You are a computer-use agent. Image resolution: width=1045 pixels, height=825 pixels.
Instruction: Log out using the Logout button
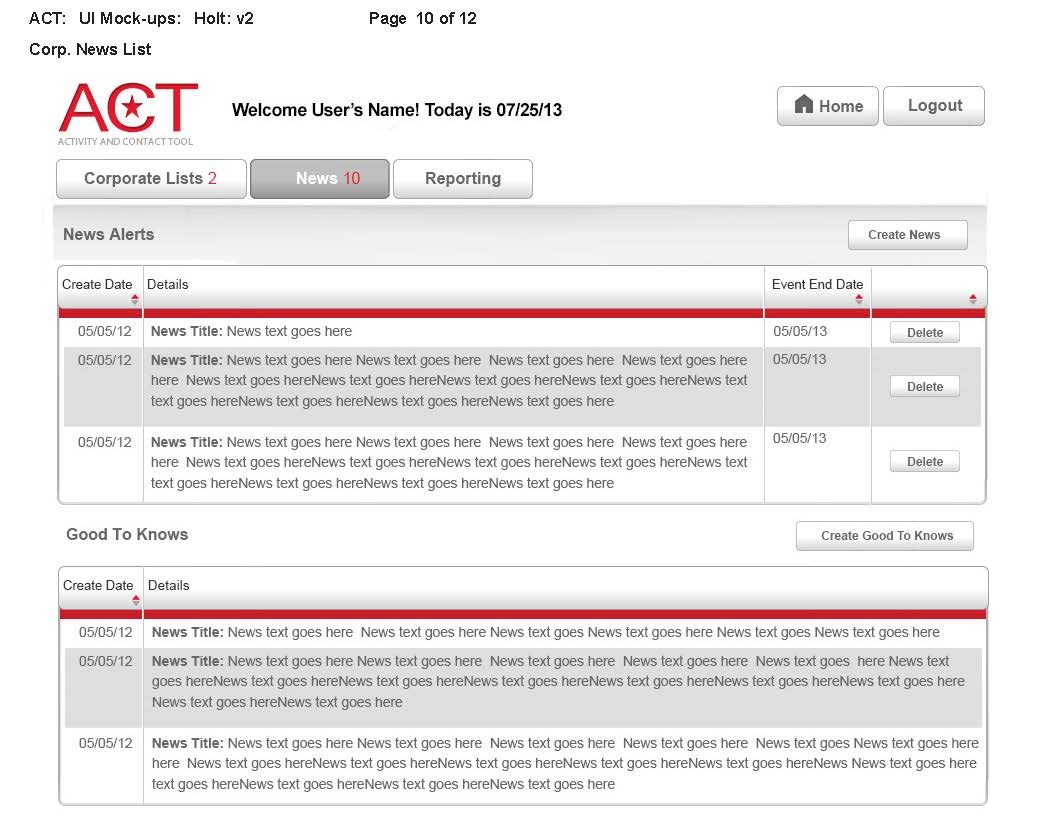point(934,106)
